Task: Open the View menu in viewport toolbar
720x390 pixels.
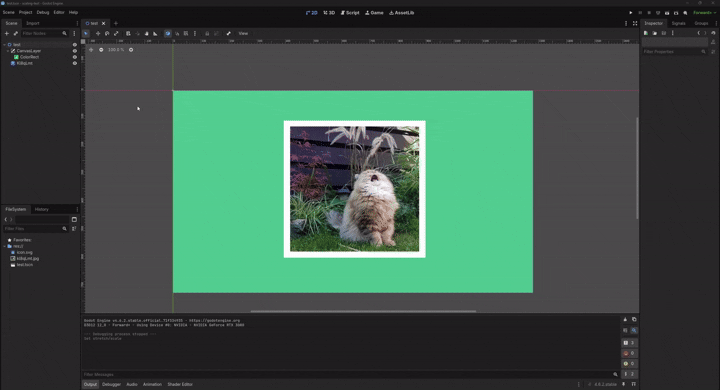Action: point(243,34)
